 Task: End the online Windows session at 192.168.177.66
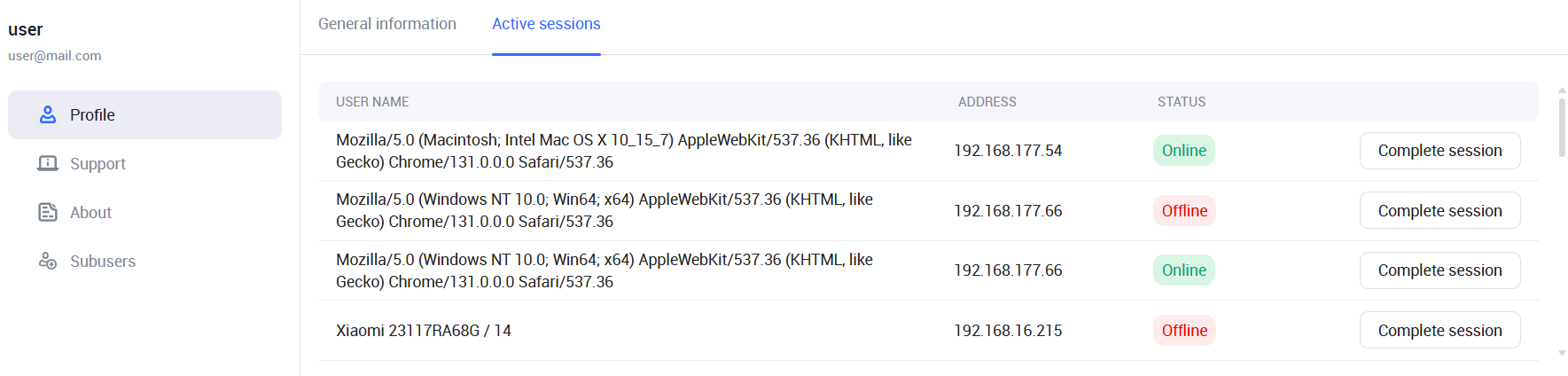pos(1439,270)
